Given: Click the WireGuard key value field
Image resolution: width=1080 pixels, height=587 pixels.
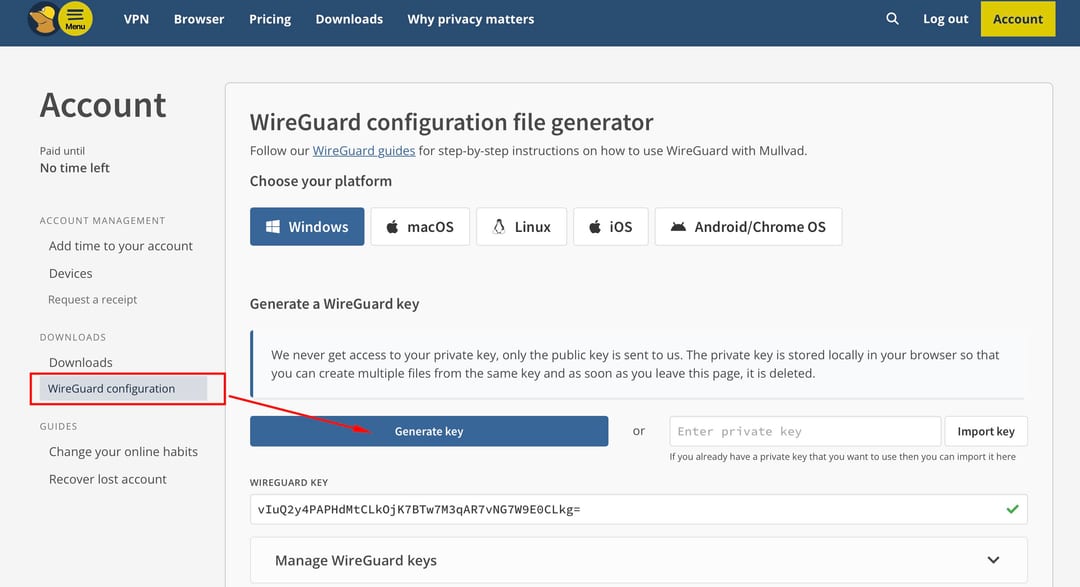Looking at the screenshot, I should click(638, 509).
